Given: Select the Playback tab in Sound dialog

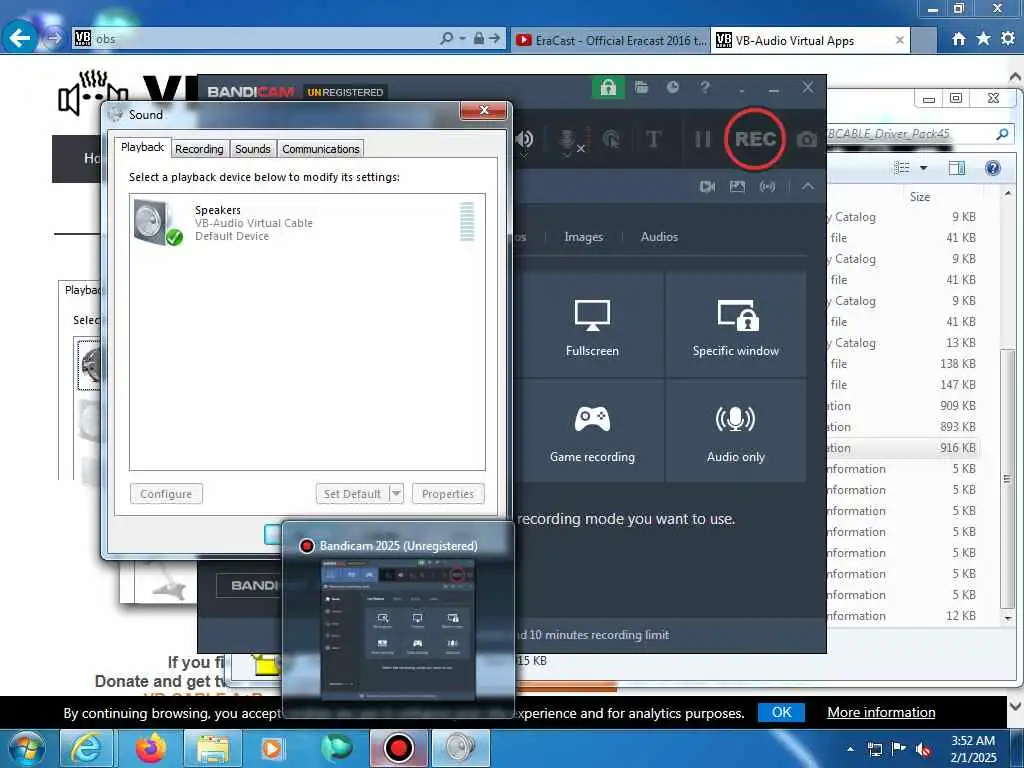Looking at the screenshot, I should pos(142,147).
